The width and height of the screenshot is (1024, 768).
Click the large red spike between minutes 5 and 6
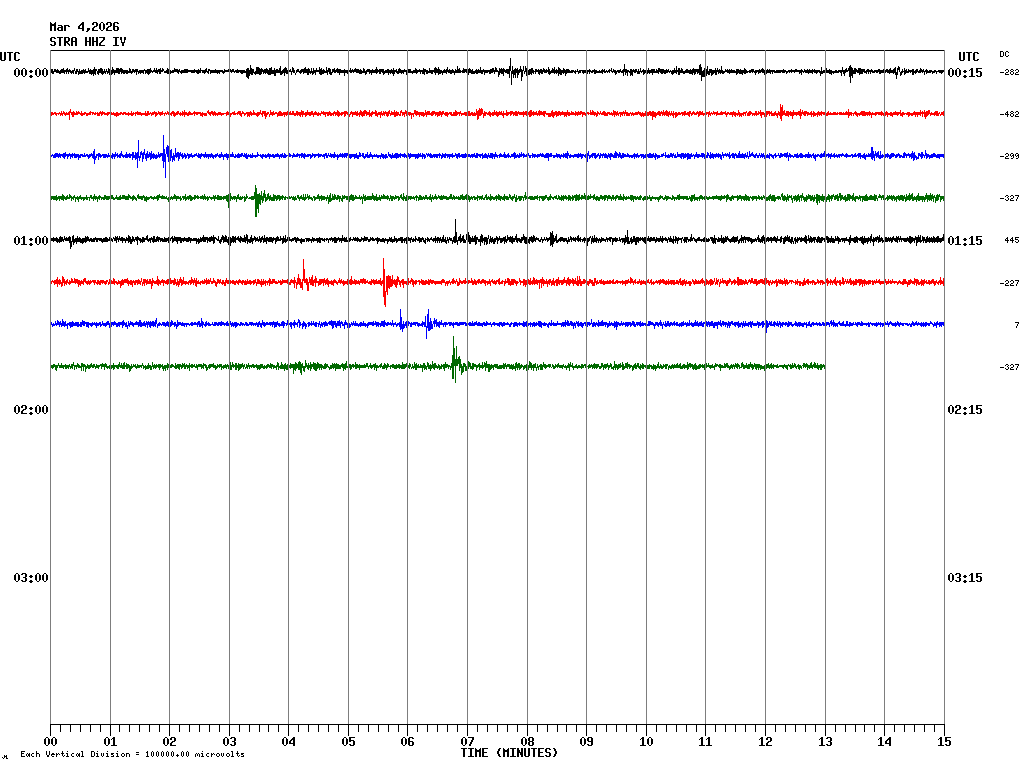pos(384,283)
